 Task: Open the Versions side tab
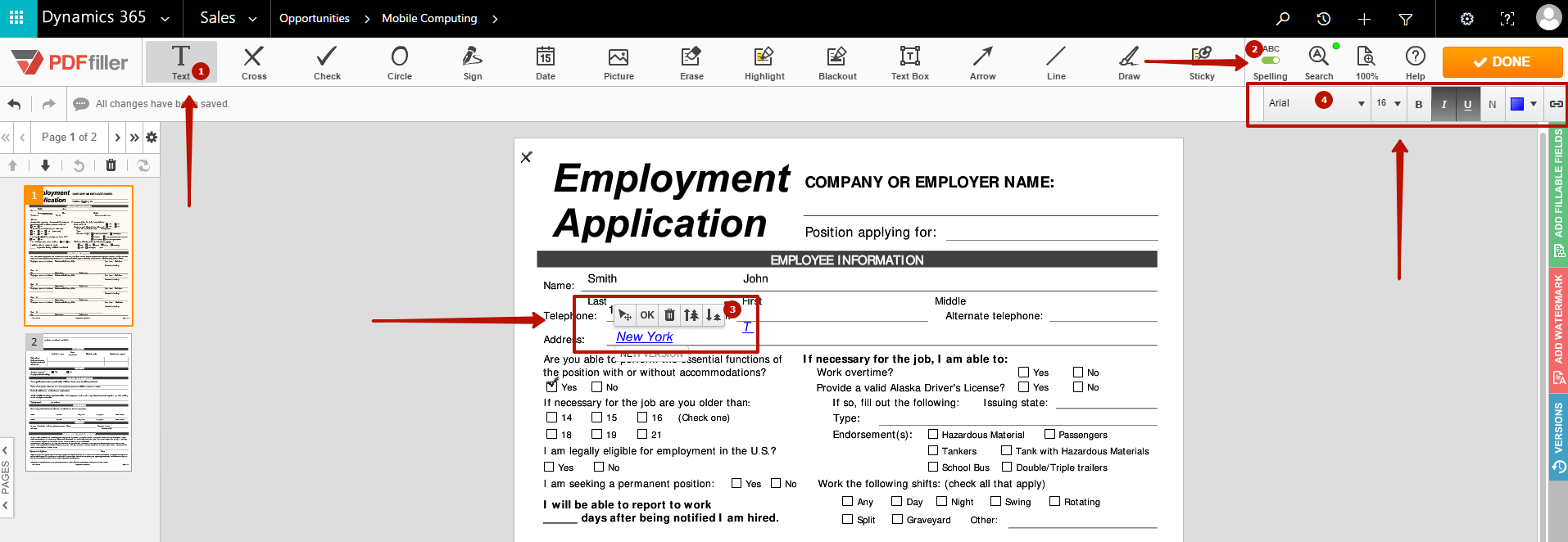pyautogui.click(x=1558, y=436)
